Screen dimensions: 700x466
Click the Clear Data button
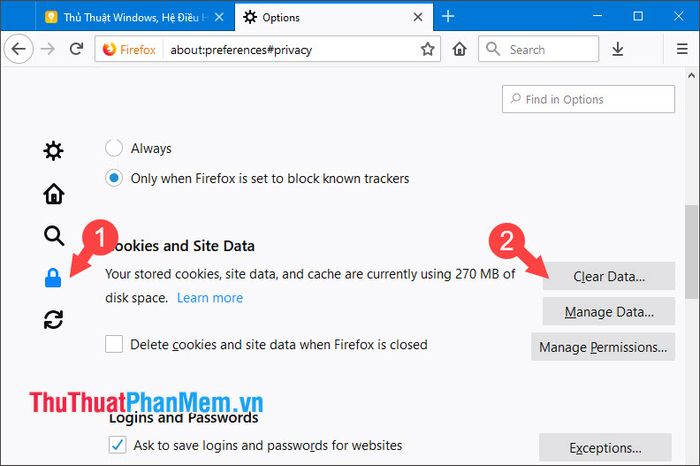608,276
